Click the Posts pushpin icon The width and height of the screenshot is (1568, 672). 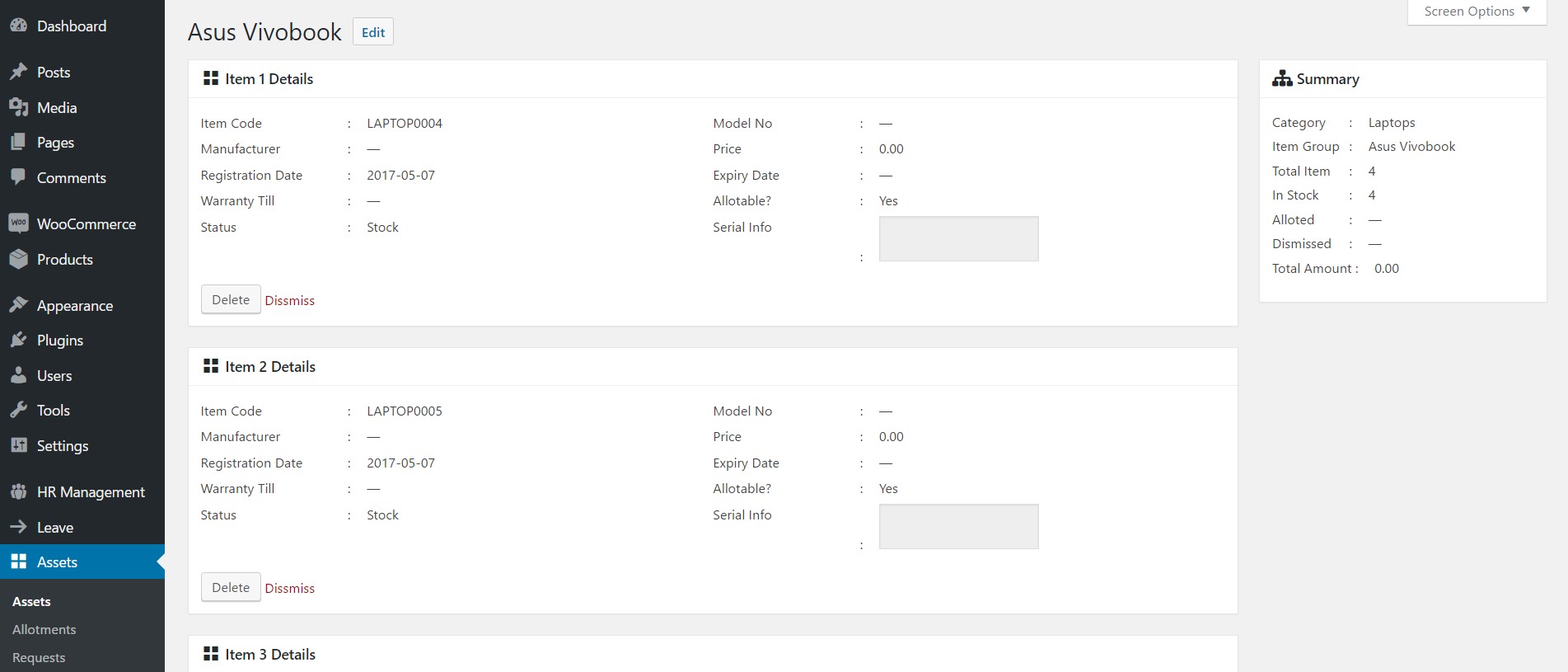(18, 72)
